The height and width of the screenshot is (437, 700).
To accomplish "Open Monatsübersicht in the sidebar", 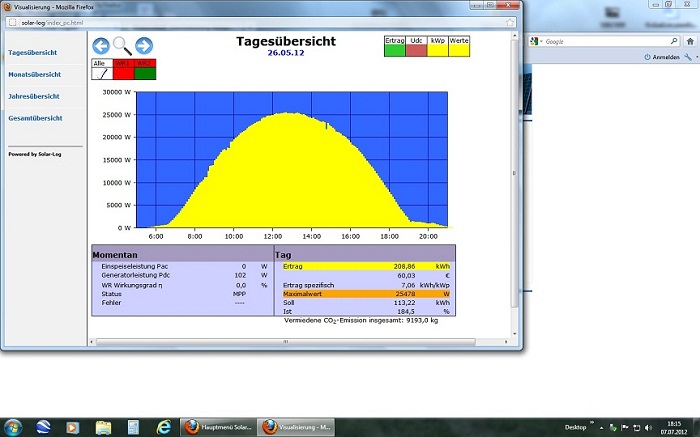I will [36, 74].
